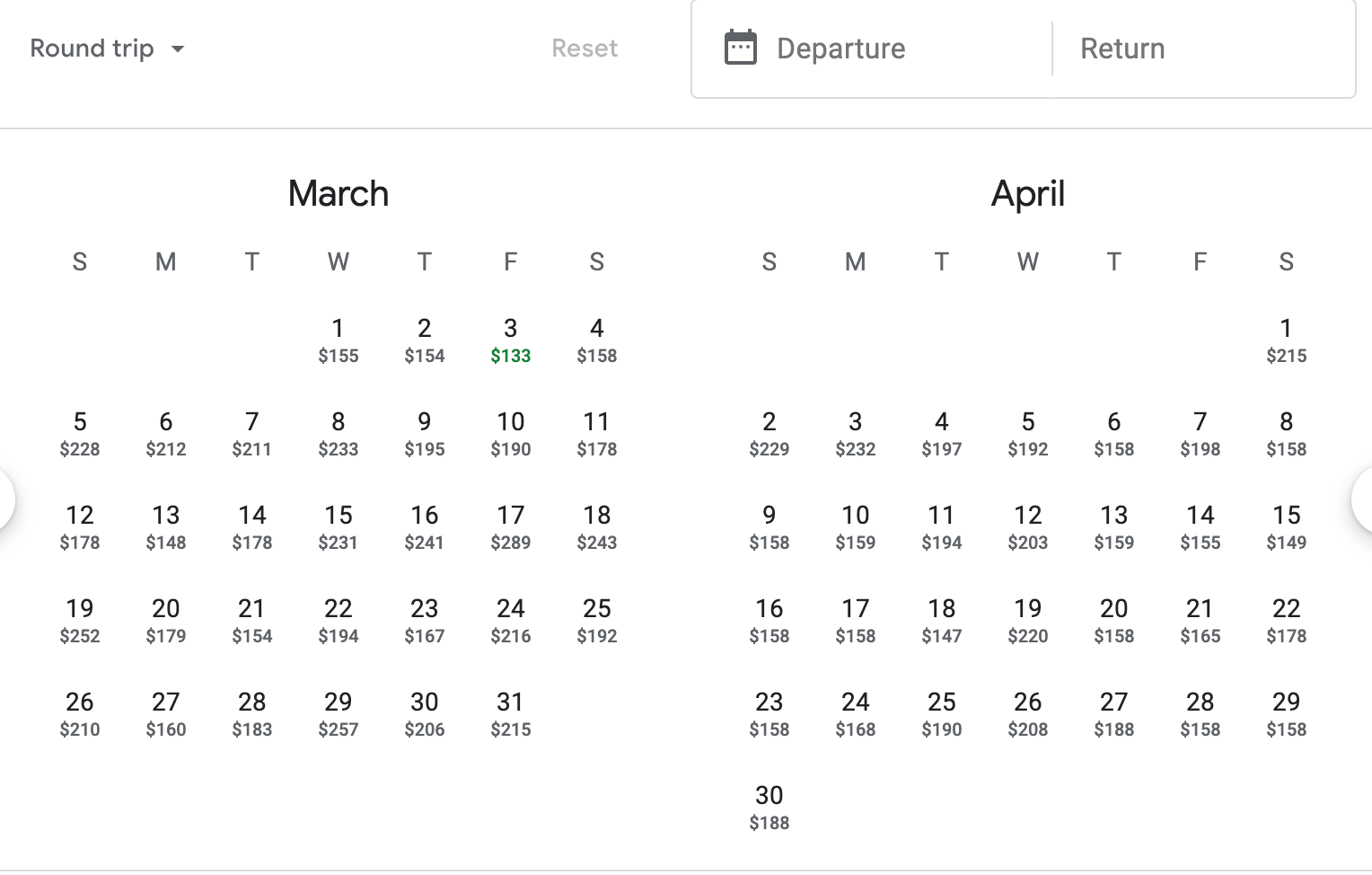Click the calendar icon beside Departure

tap(739, 49)
